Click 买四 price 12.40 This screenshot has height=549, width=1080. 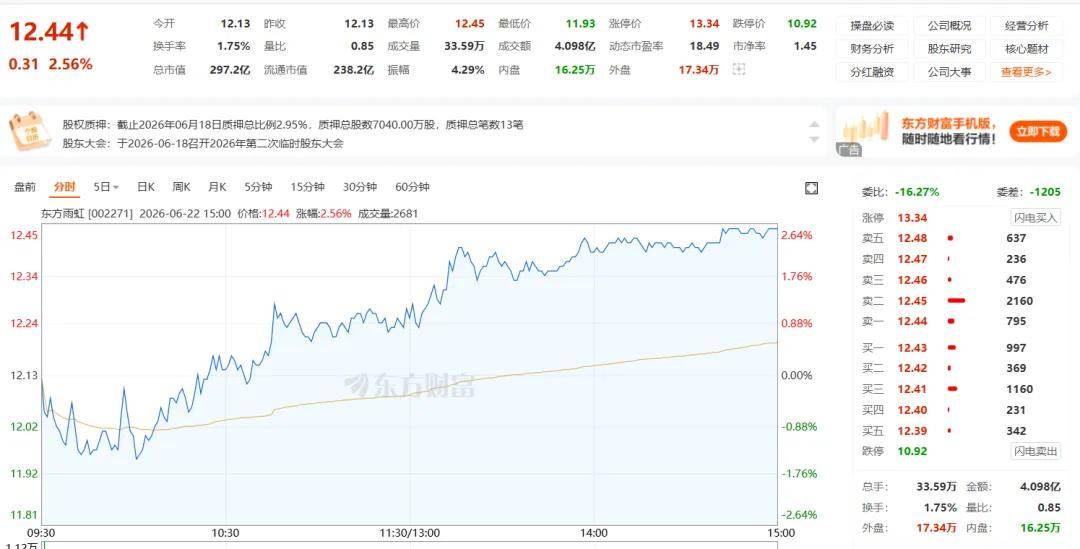[912, 410]
